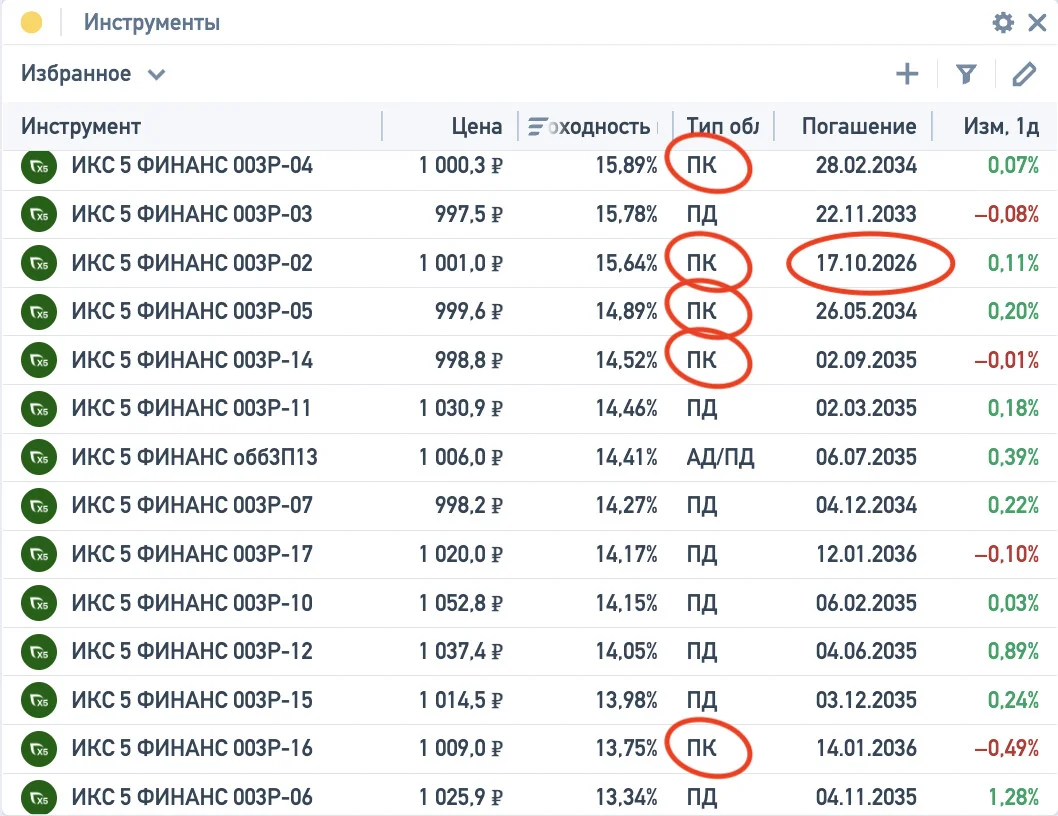Click bond type АД/ПД
This screenshot has height=816, width=1058.
pos(720,457)
